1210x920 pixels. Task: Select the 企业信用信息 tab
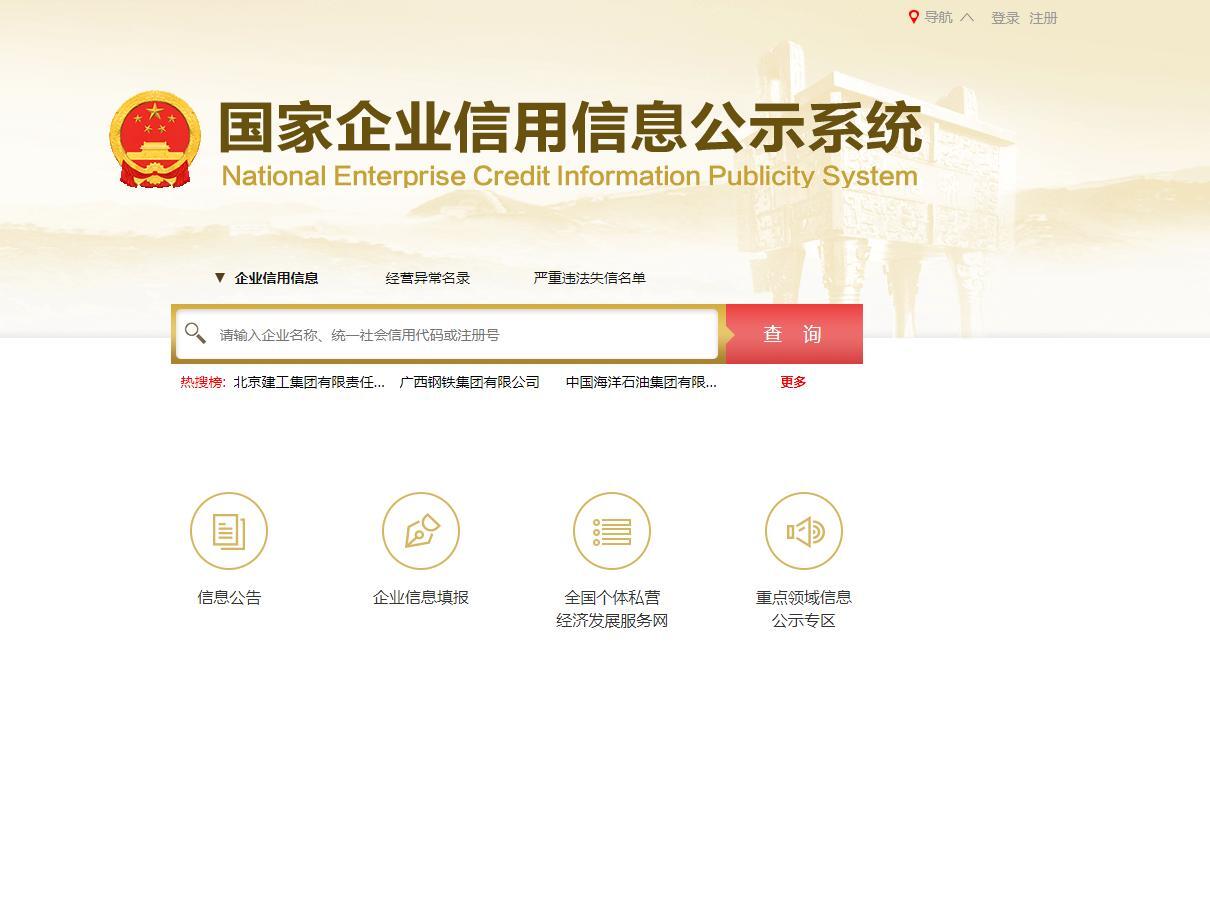(277, 278)
